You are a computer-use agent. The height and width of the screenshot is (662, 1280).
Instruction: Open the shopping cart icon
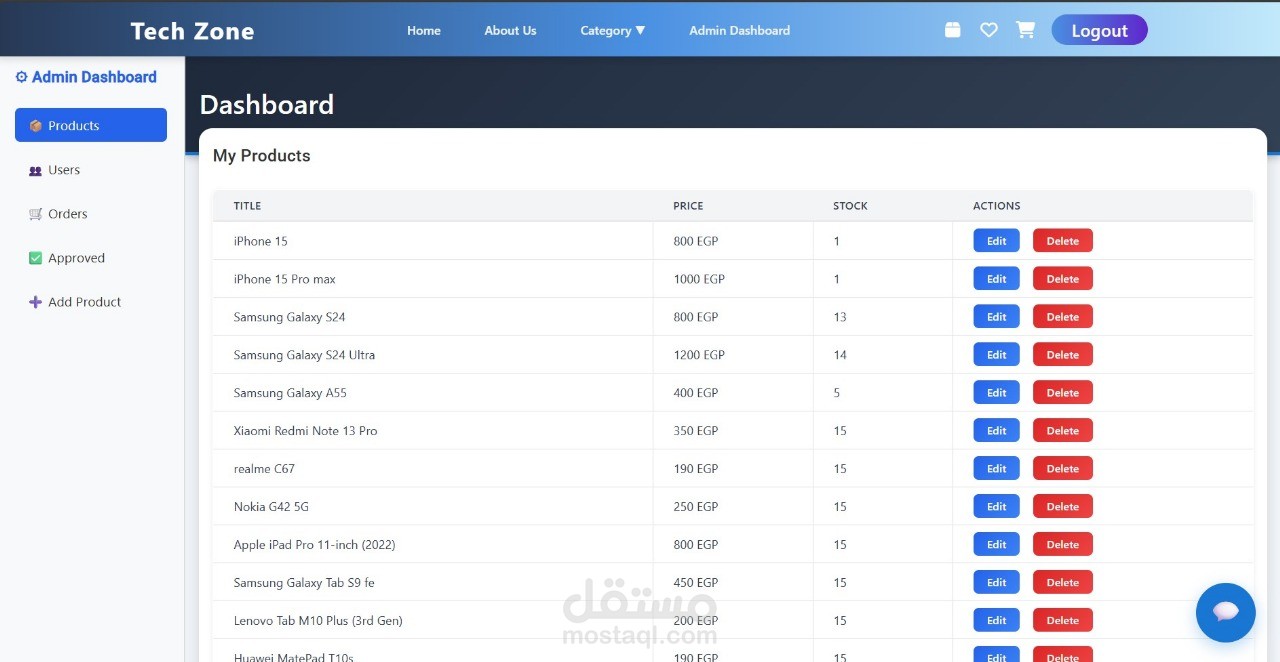(x=1025, y=30)
